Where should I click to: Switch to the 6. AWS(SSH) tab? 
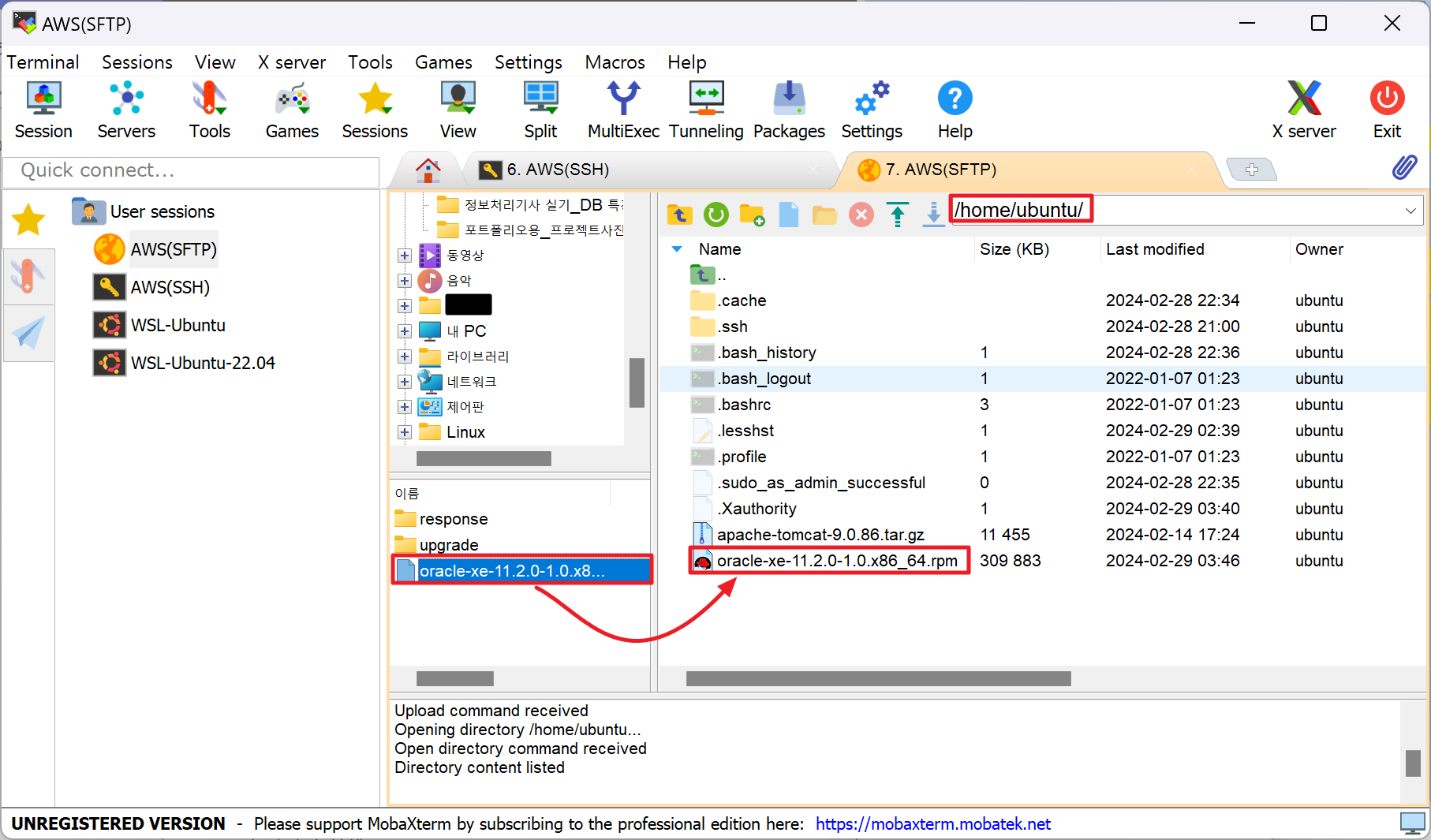click(x=651, y=170)
